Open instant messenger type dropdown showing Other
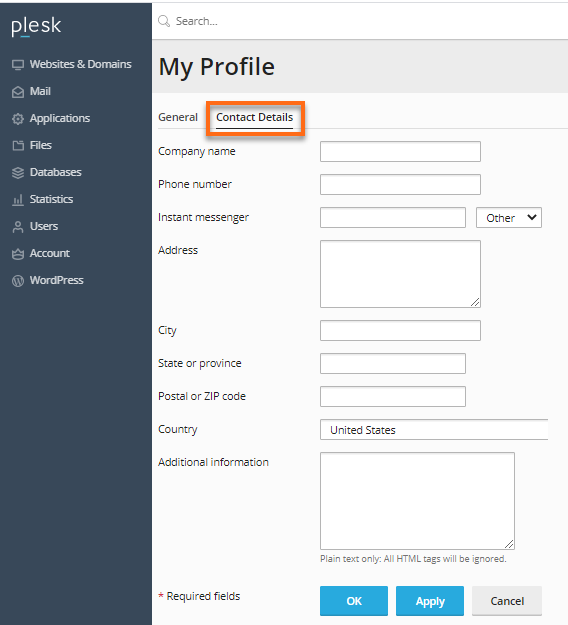This screenshot has height=625, width=568. [509, 218]
